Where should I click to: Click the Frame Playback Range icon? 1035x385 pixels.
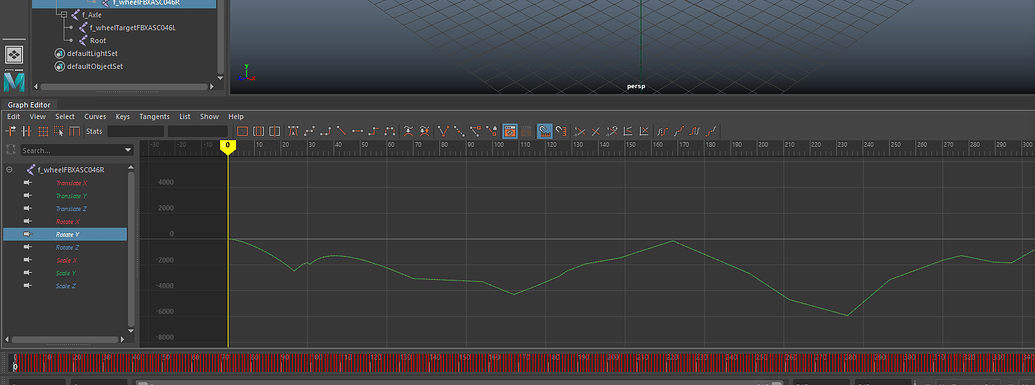(x=259, y=131)
